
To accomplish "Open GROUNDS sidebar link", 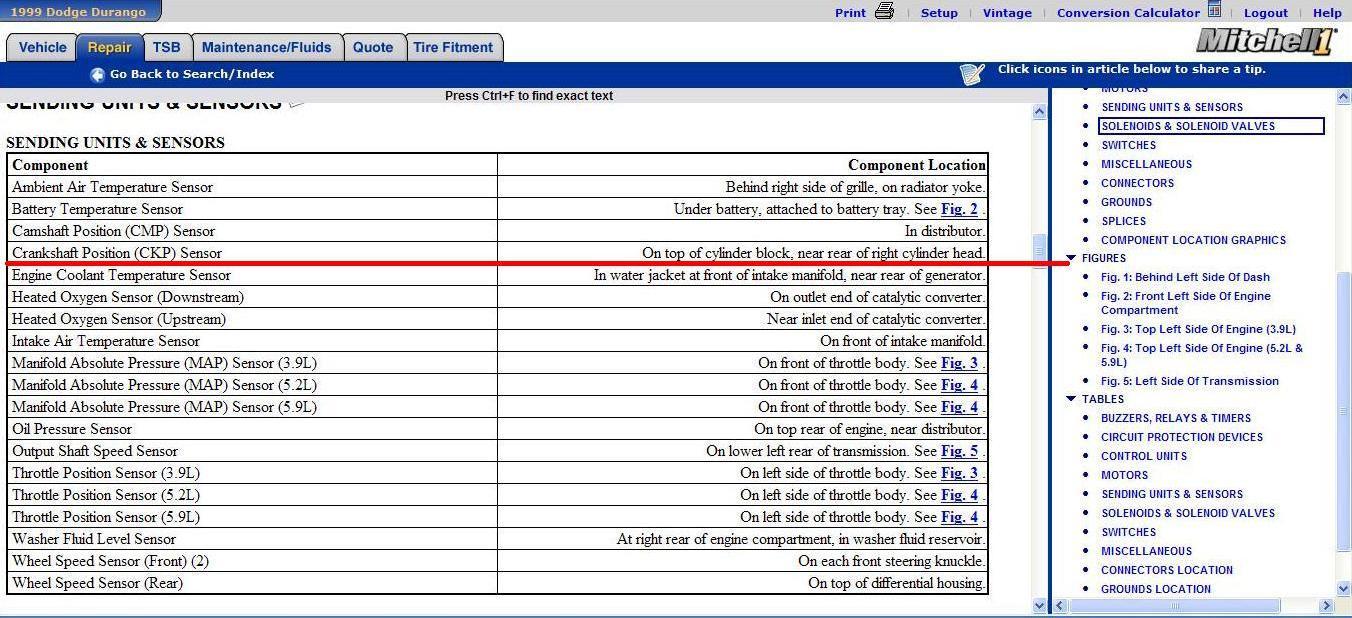I will [1127, 202].
